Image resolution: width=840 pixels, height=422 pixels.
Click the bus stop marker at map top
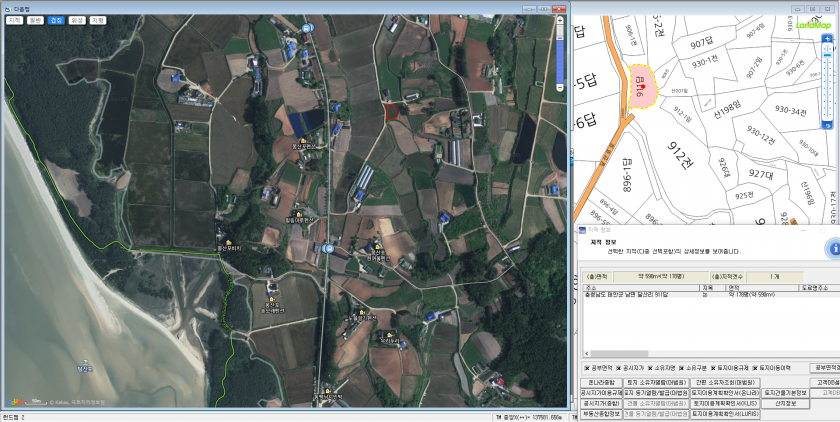(306, 28)
